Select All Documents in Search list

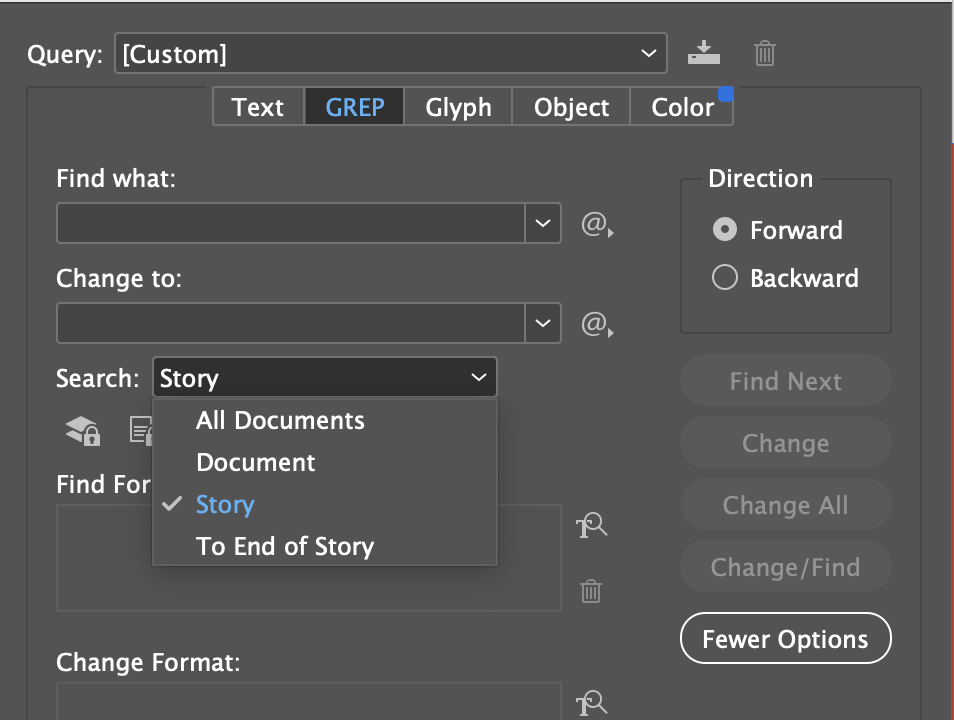coord(280,420)
